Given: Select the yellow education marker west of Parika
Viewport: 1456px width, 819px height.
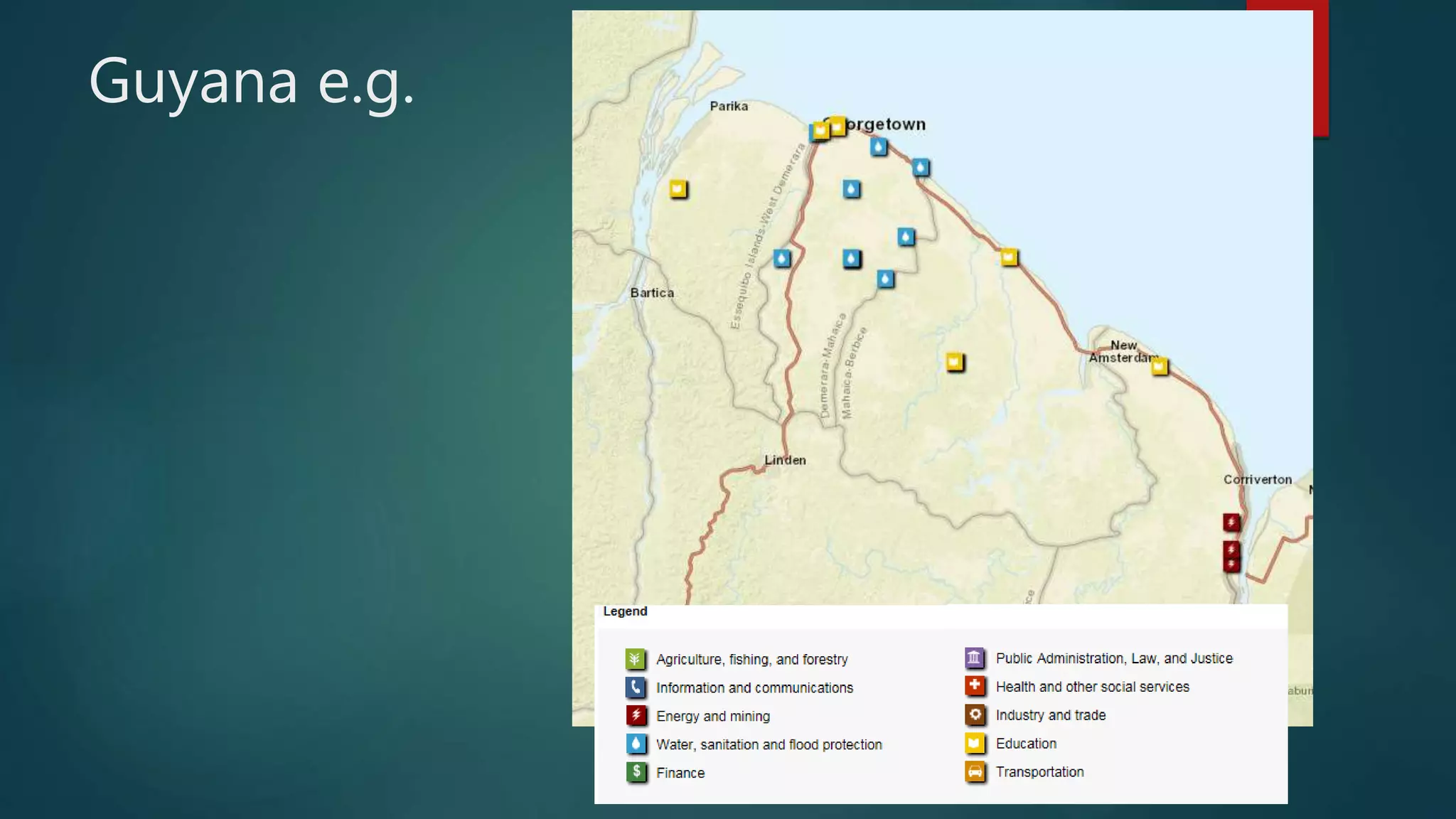Looking at the screenshot, I should pos(678,189).
